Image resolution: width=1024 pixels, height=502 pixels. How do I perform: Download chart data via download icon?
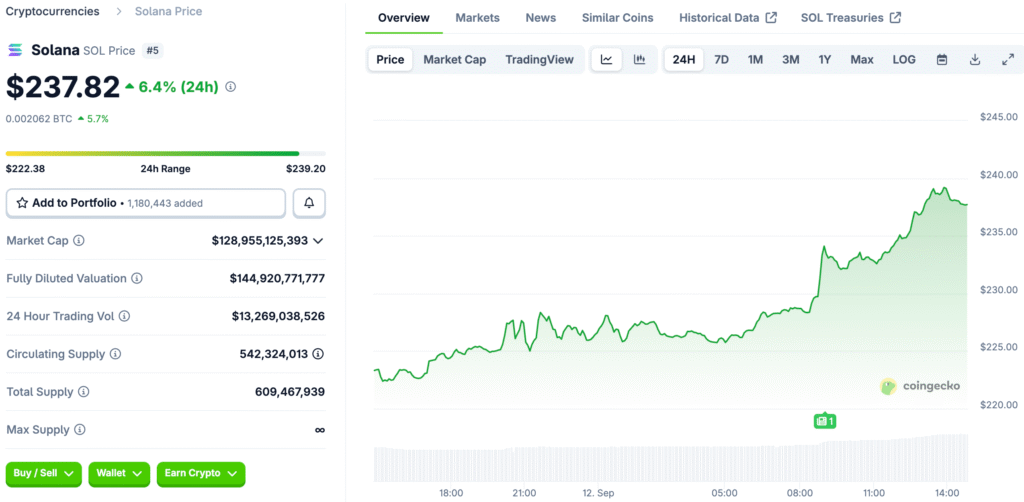[975, 60]
